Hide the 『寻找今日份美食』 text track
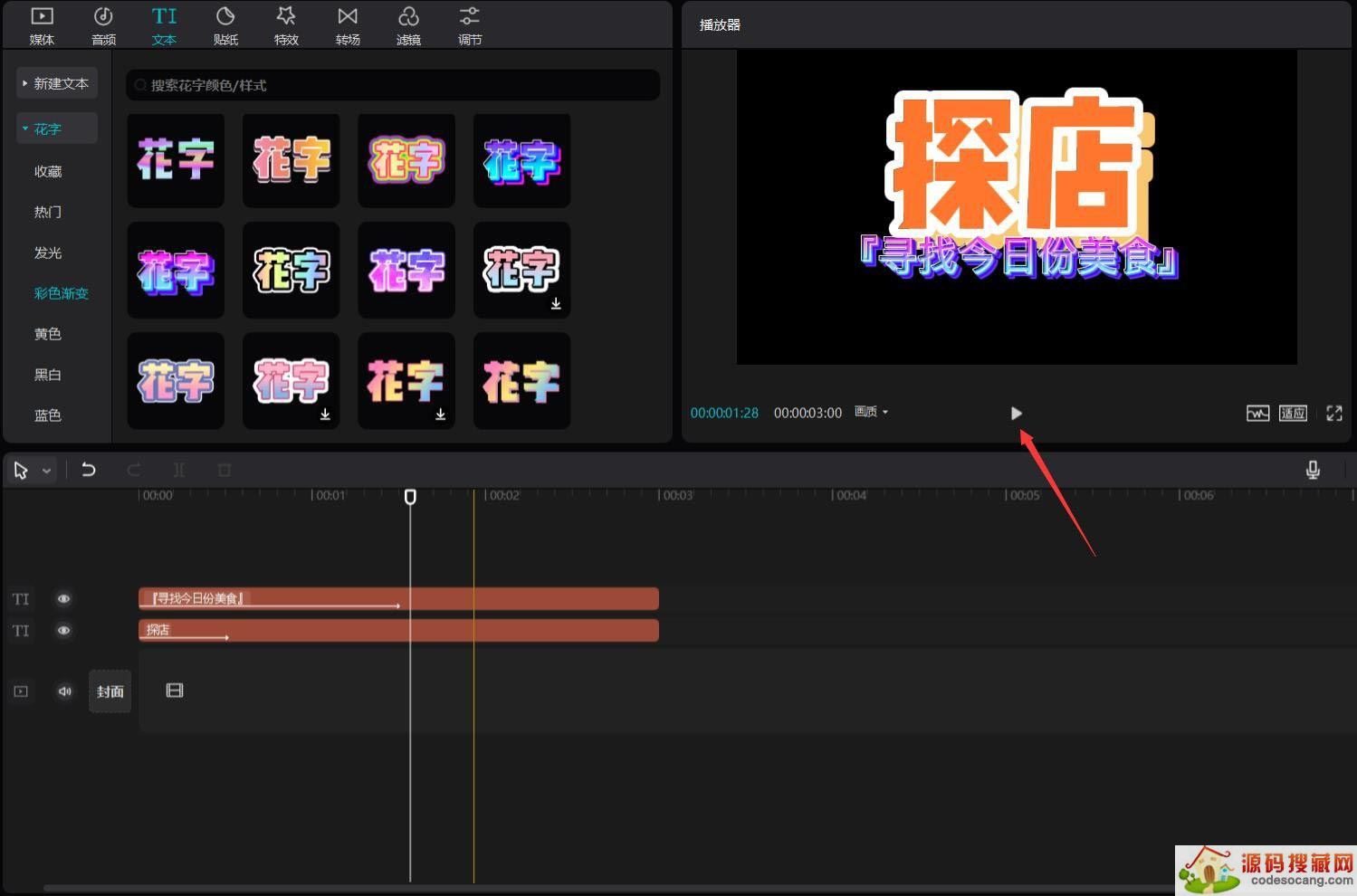Viewport: 1357px width, 896px height. (x=63, y=599)
